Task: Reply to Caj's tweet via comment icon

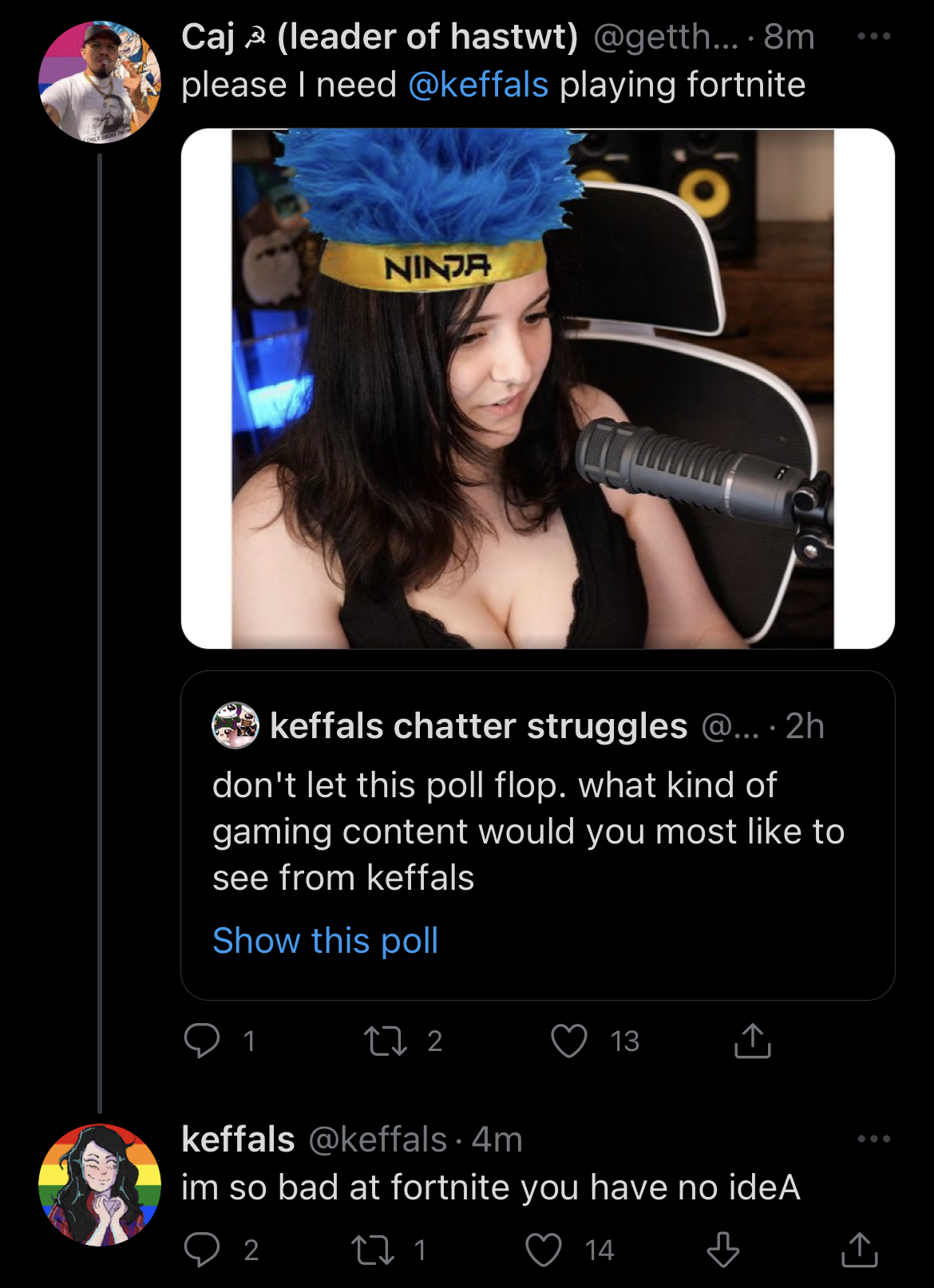Action: coord(202,1041)
